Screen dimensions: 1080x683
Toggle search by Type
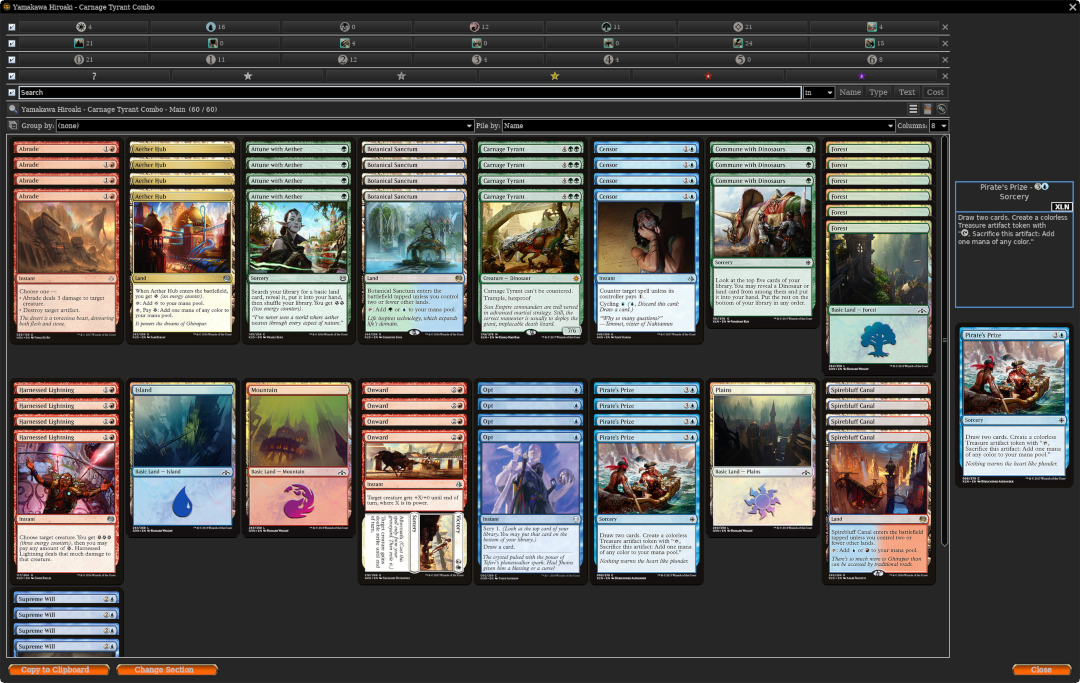[878, 92]
